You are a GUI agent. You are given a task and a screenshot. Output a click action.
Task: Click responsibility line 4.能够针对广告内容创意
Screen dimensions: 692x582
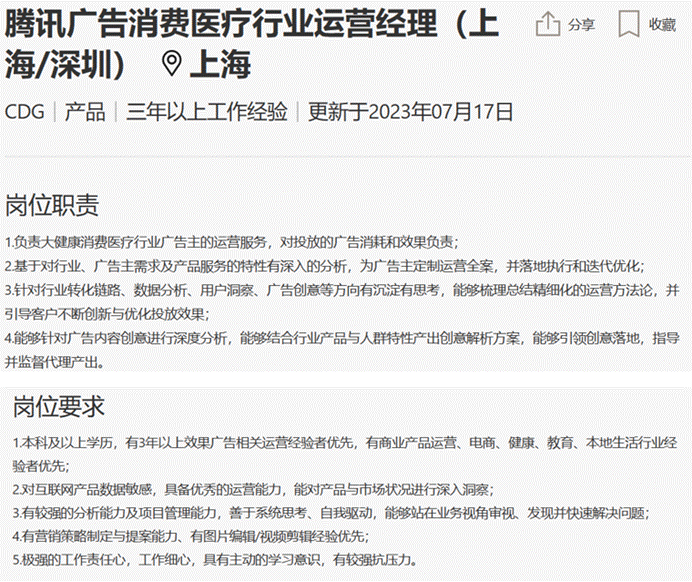point(342,338)
